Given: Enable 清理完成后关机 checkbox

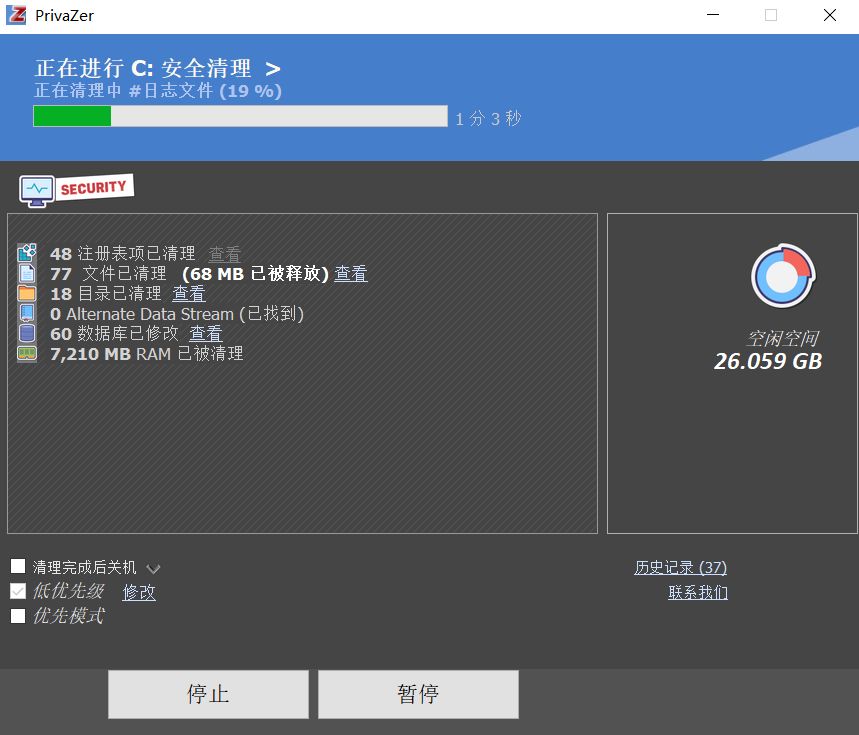Looking at the screenshot, I should (18, 566).
